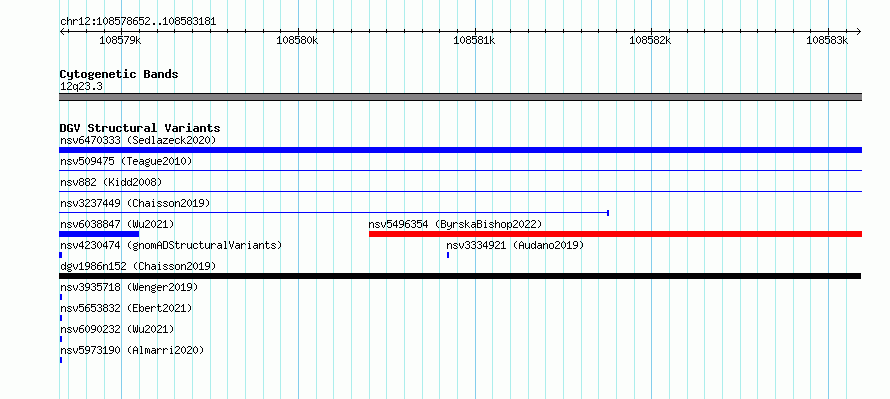This screenshot has height=399, width=890.
Task: Open nsv3237449 (Chaisson2019) label
Action: click(x=135, y=203)
